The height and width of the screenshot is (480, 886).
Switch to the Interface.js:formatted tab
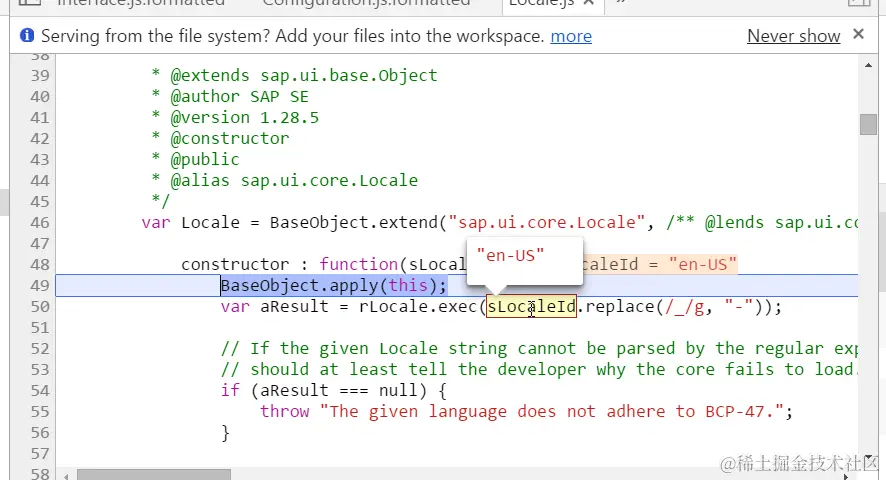141,3
